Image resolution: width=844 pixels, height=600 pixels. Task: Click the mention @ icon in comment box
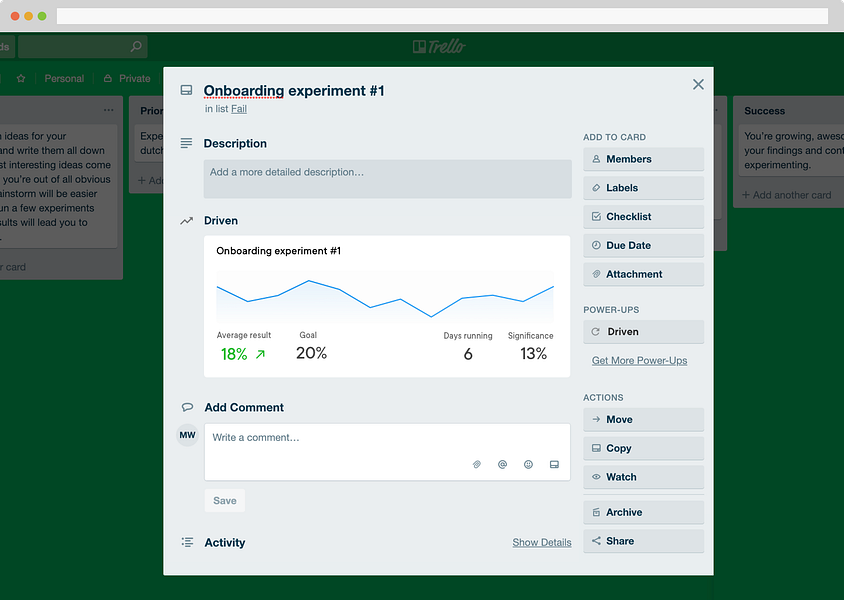[x=502, y=464]
